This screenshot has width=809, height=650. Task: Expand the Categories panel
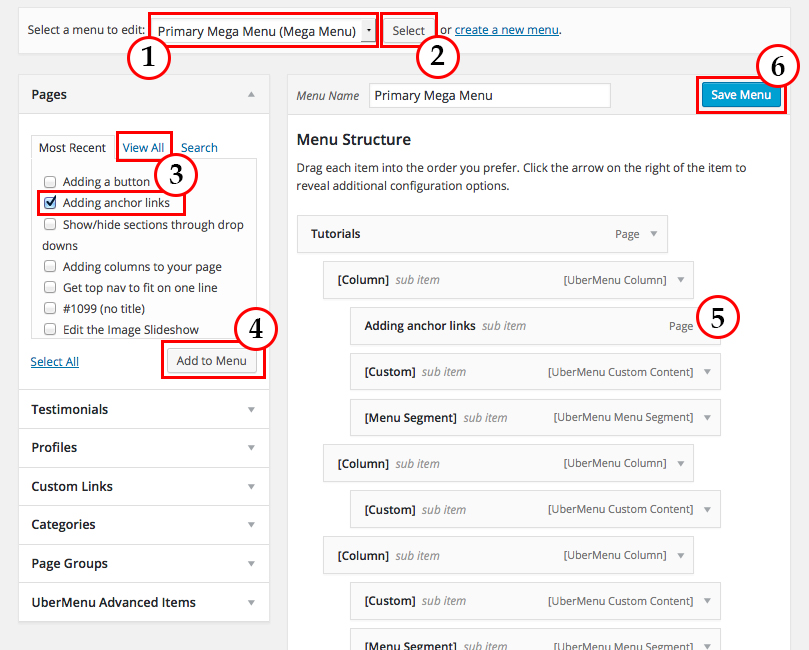click(x=251, y=525)
